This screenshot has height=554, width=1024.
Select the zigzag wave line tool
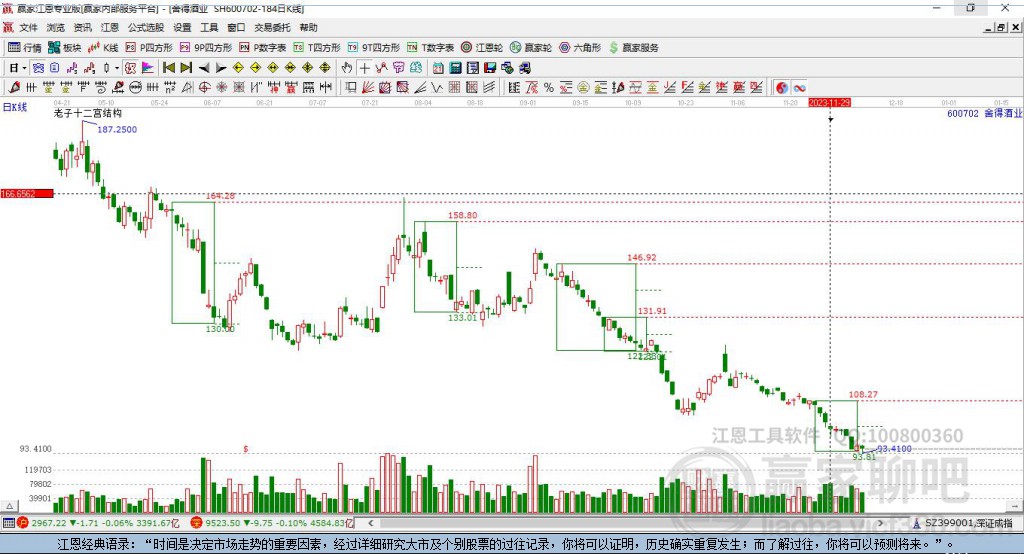click(x=437, y=87)
